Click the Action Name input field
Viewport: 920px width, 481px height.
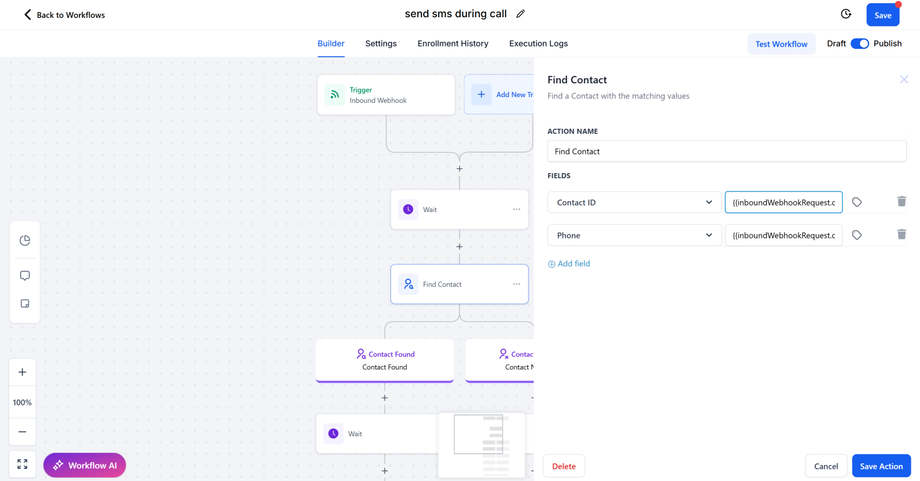pyautogui.click(x=726, y=152)
